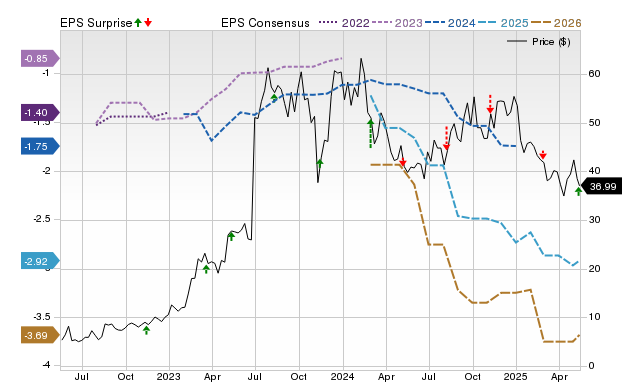Viewport: 640px width, 382px height.
Task: Click the dark blue -1.75 value tag
Action: [x=40, y=147]
